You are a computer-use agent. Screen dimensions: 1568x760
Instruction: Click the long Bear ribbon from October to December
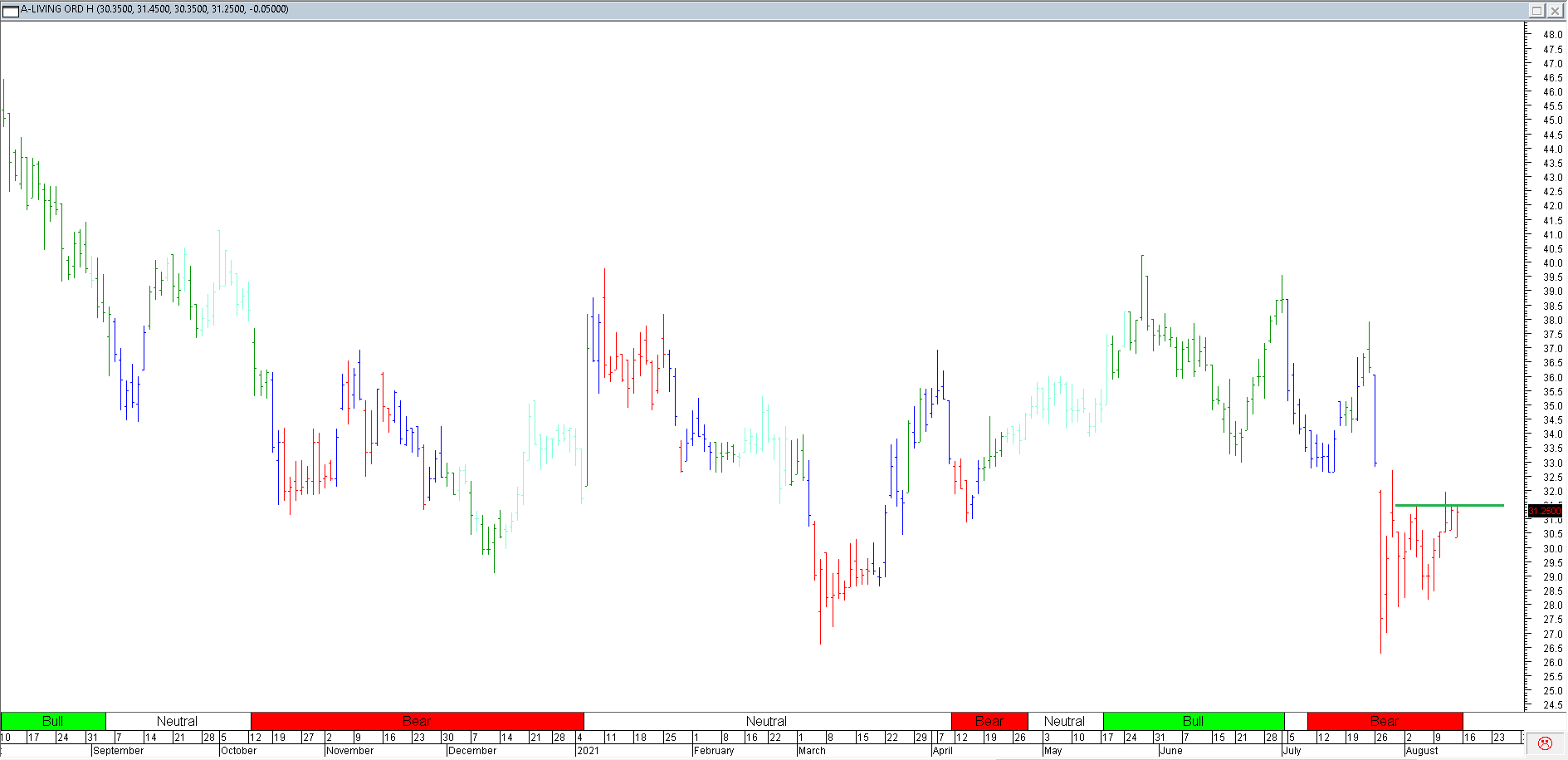click(x=417, y=721)
